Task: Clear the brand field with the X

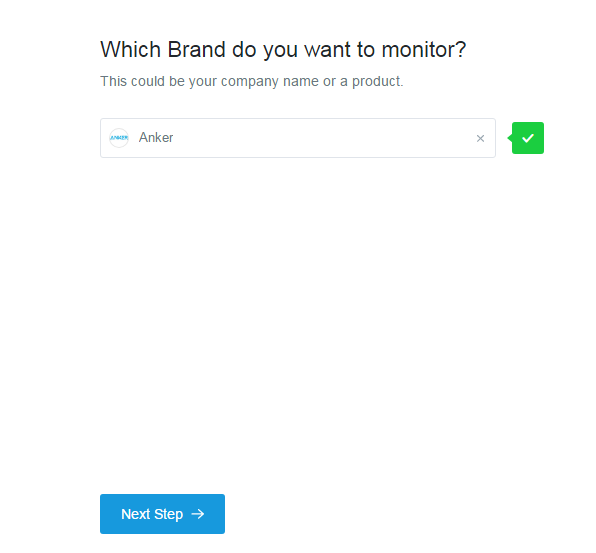Action: 480,138
